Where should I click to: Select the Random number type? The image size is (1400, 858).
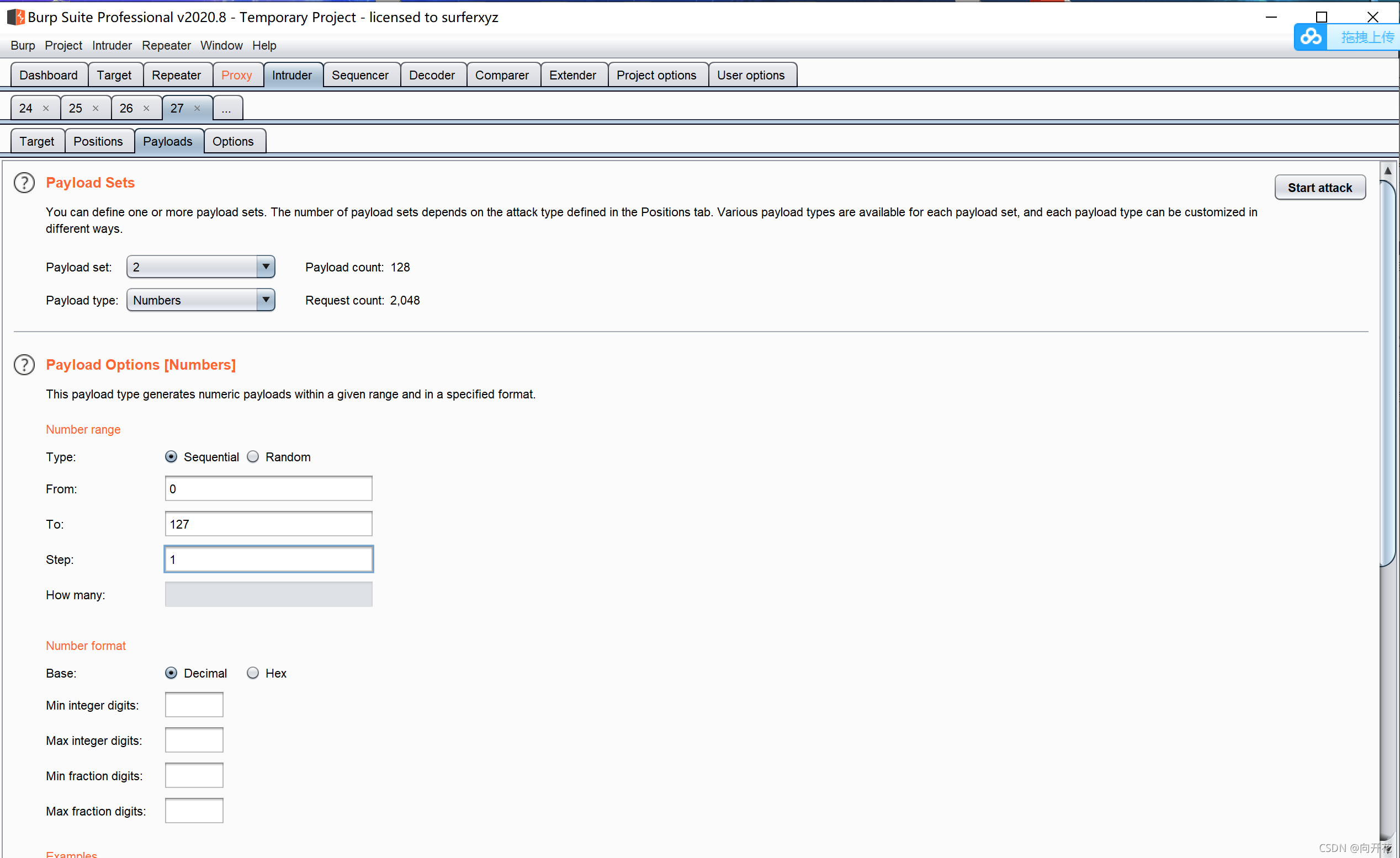(253, 457)
